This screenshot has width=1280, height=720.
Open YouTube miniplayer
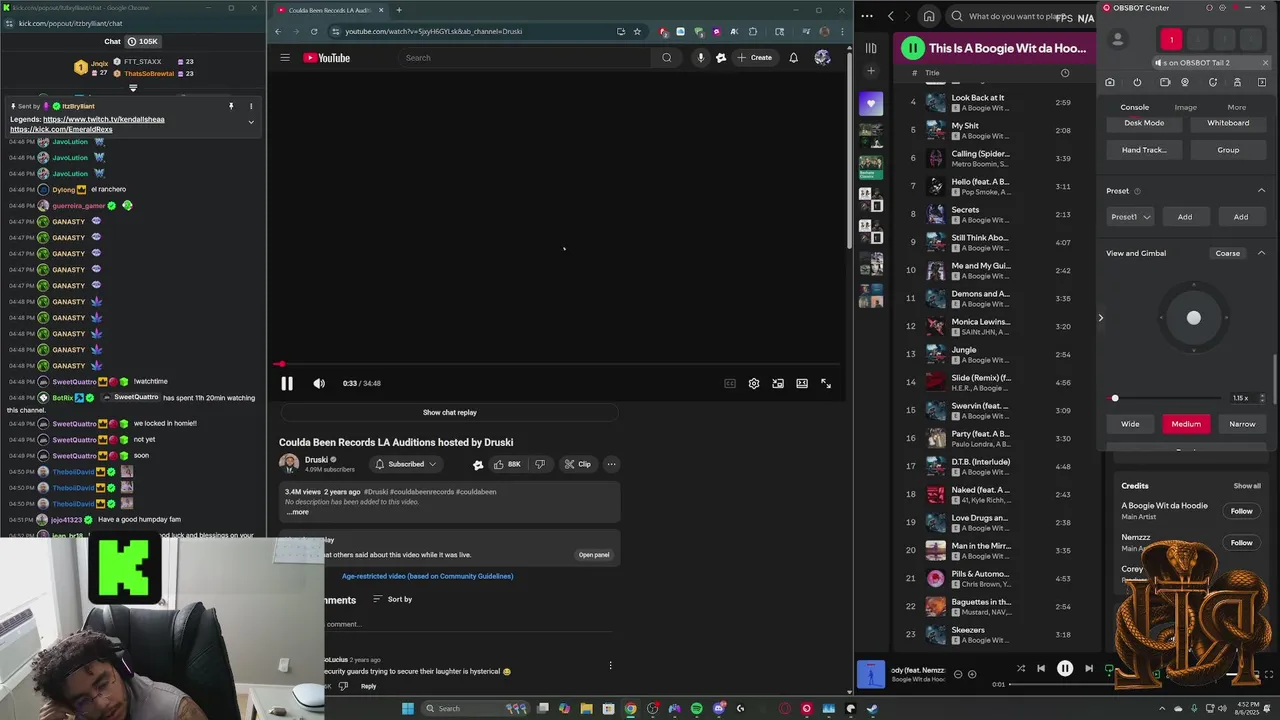pyautogui.click(x=778, y=383)
